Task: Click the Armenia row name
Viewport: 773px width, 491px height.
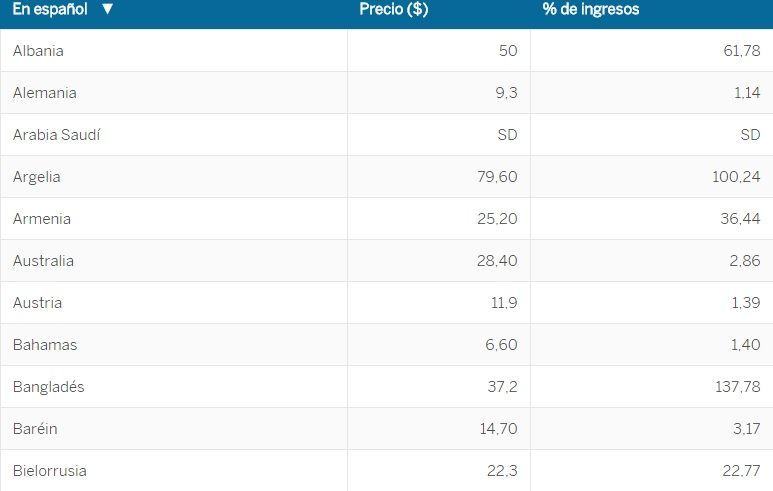Action: [x=42, y=219]
